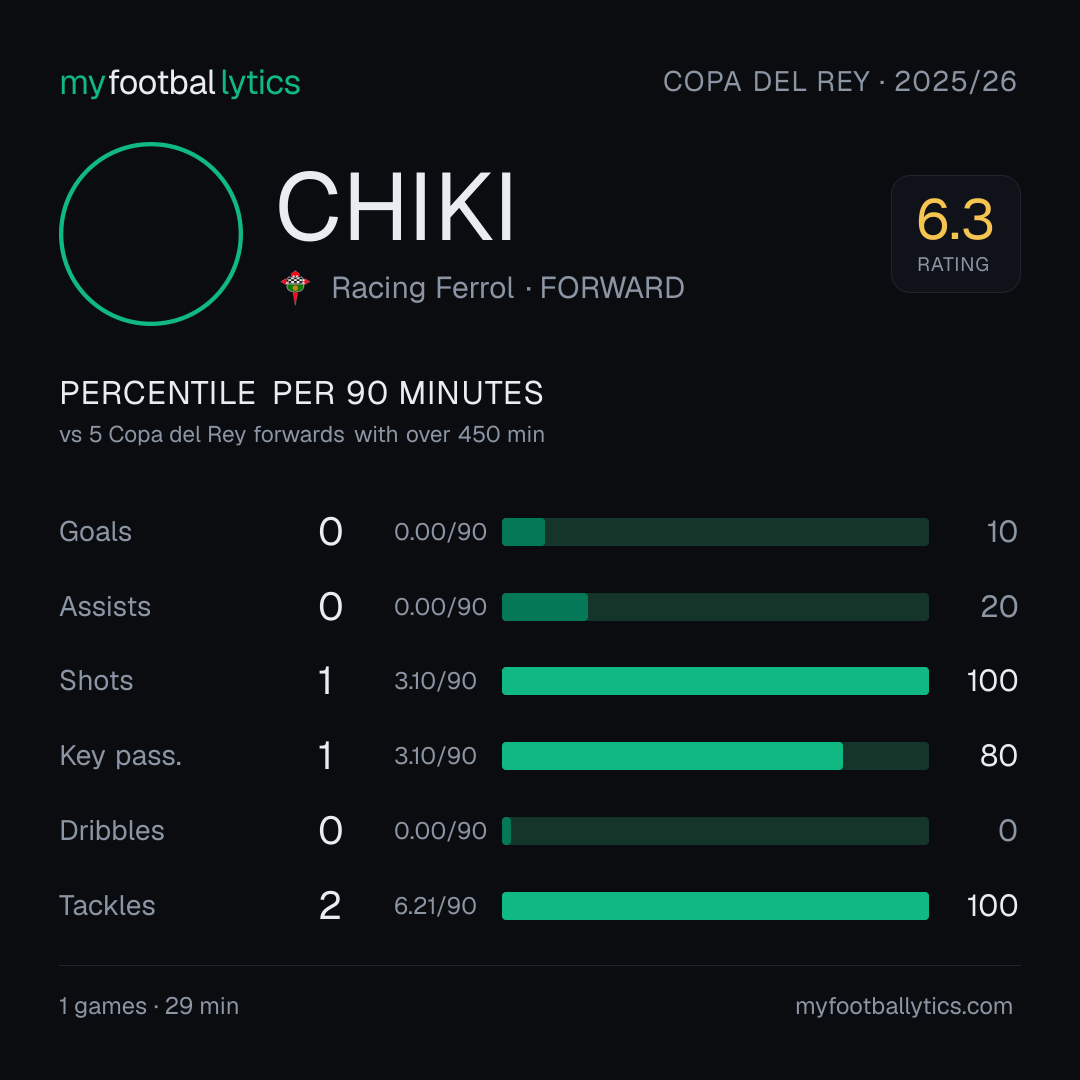The width and height of the screenshot is (1080, 1080).
Task: Click the Goals percentile bar
Action: click(715, 532)
